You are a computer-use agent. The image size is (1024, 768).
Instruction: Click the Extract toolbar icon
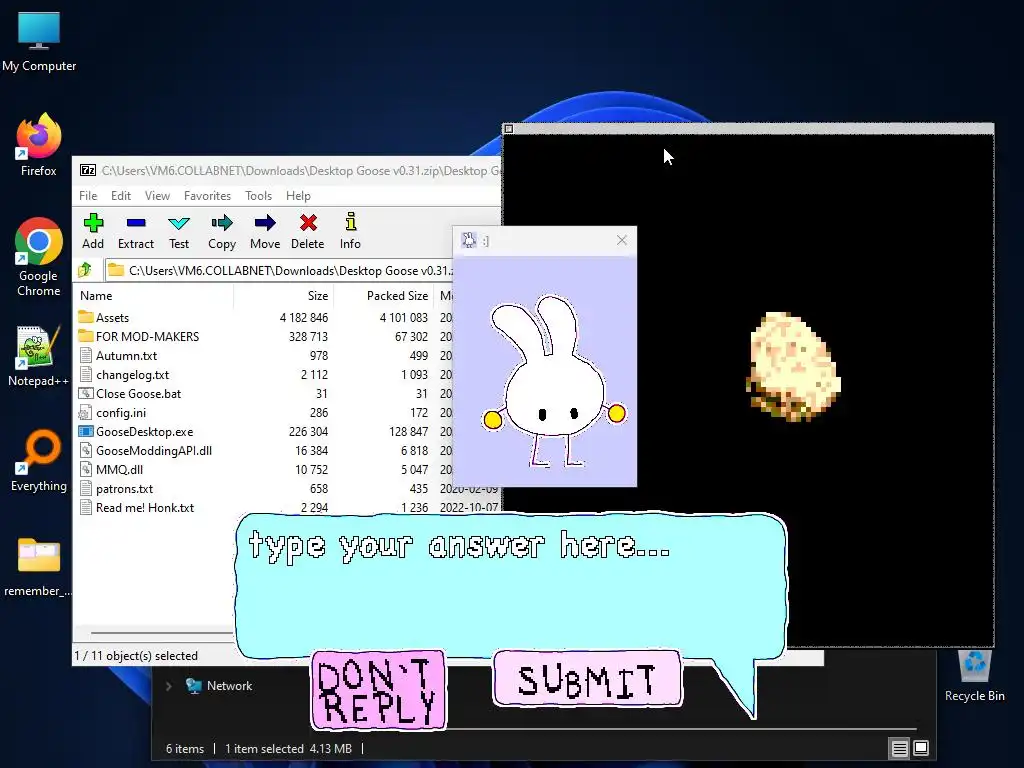[x=136, y=231]
